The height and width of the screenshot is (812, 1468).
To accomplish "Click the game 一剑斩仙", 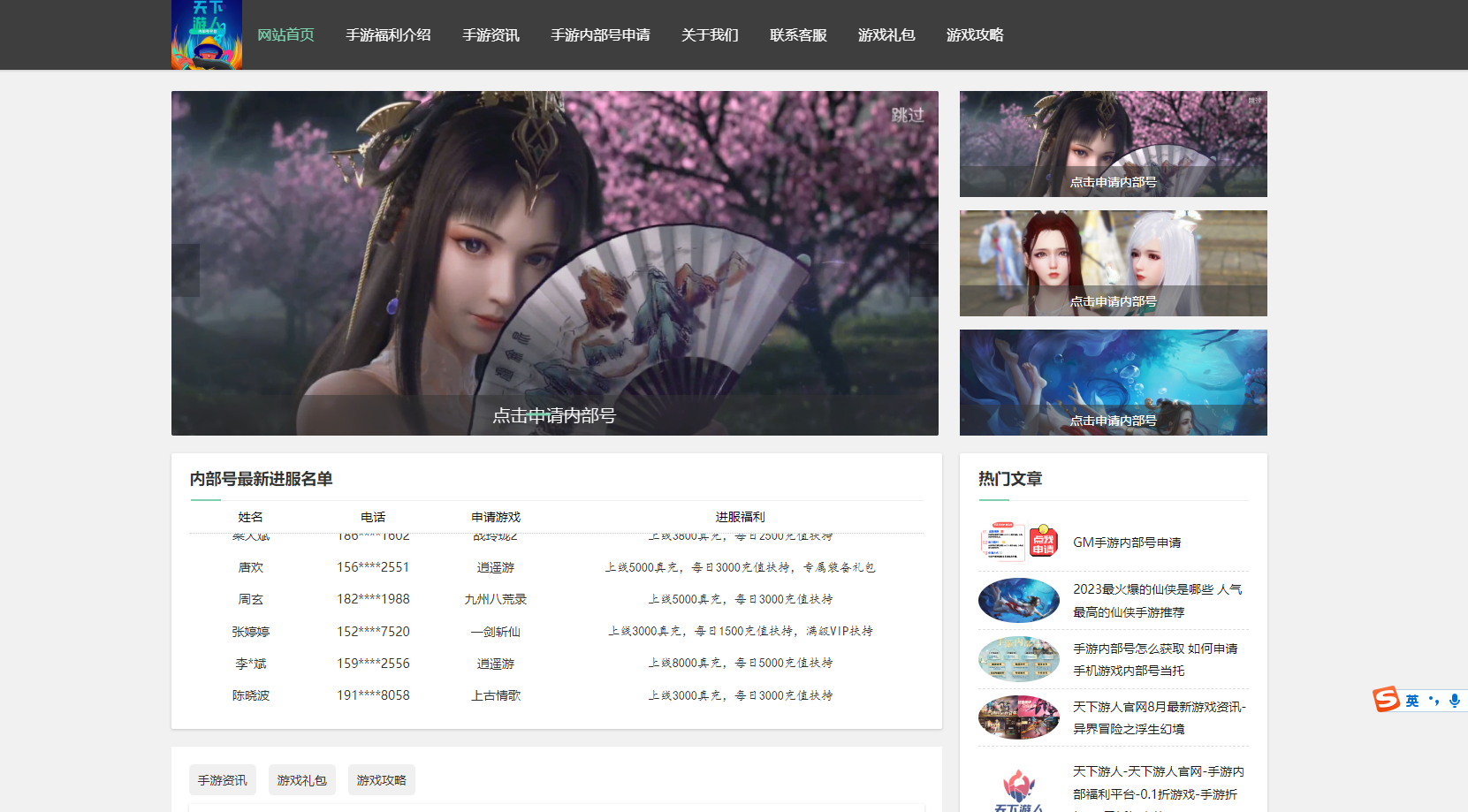I will [x=496, y=632].
